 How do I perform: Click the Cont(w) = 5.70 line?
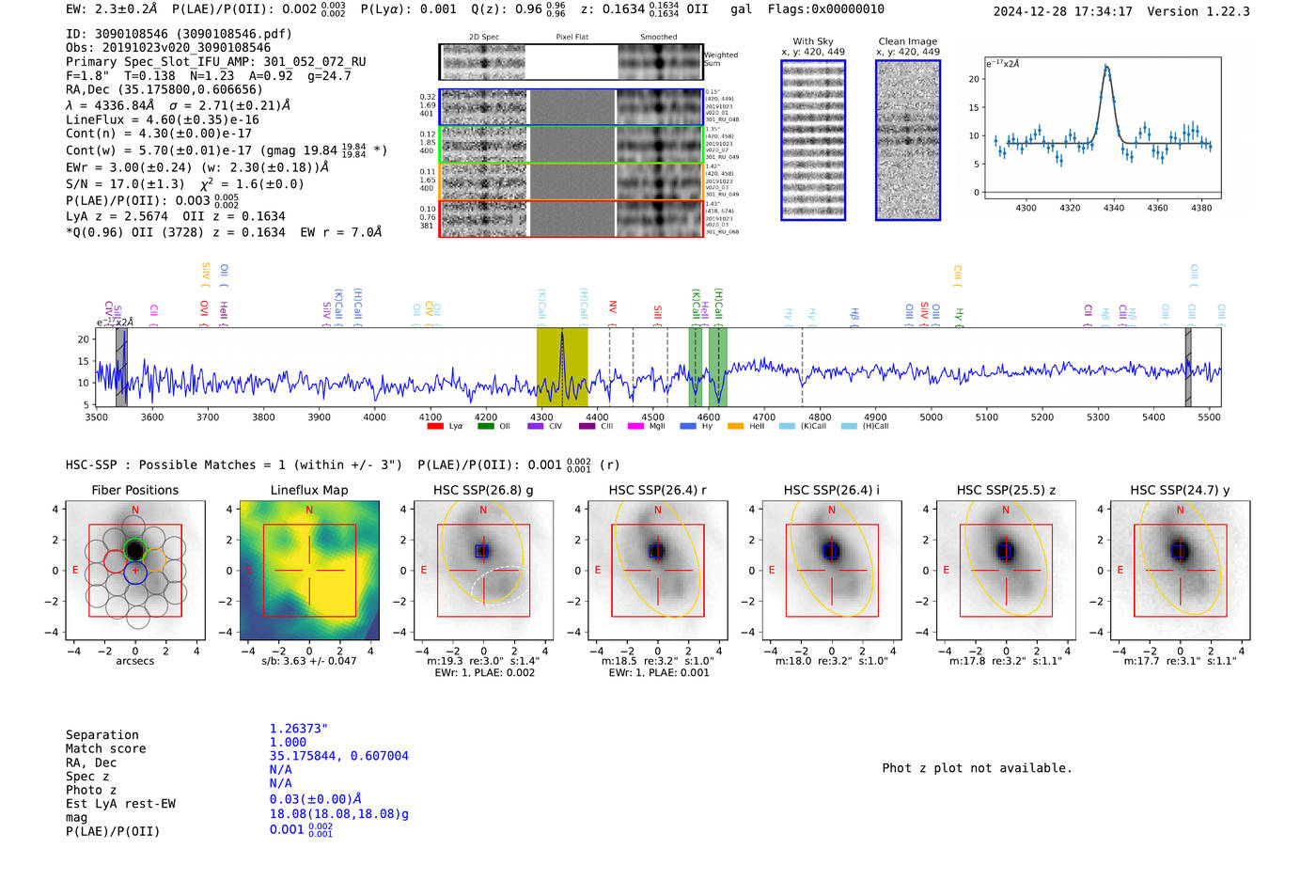227,150
